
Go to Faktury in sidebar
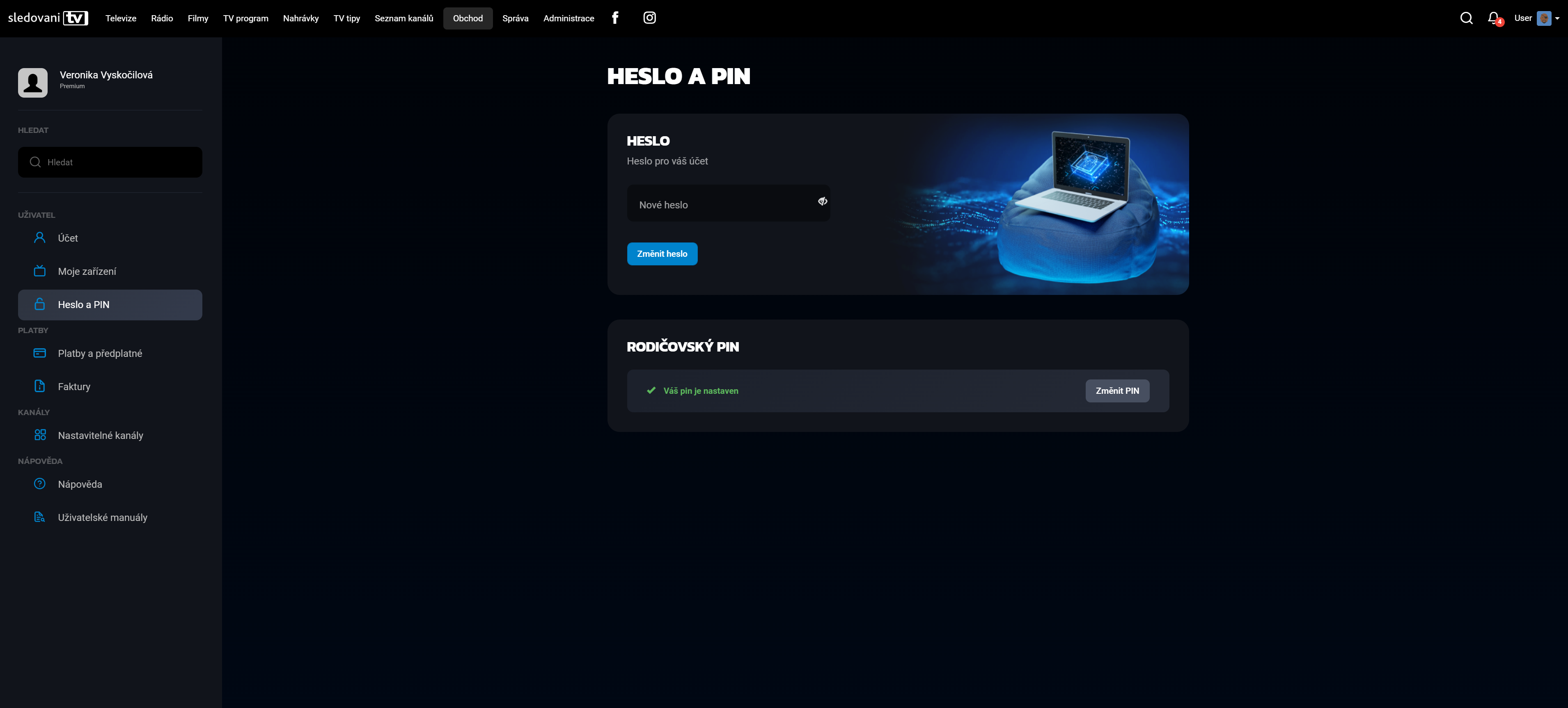click(73, 386)
